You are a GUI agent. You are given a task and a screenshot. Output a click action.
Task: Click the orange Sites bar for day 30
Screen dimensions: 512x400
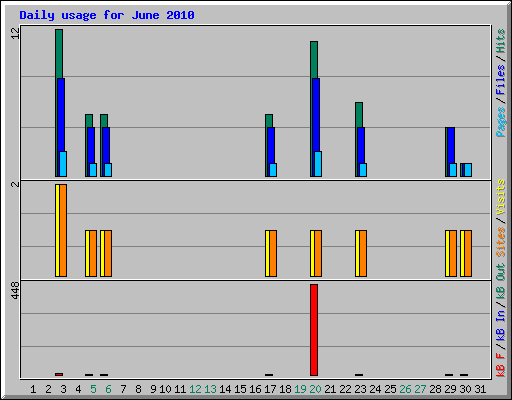[468, 253]
